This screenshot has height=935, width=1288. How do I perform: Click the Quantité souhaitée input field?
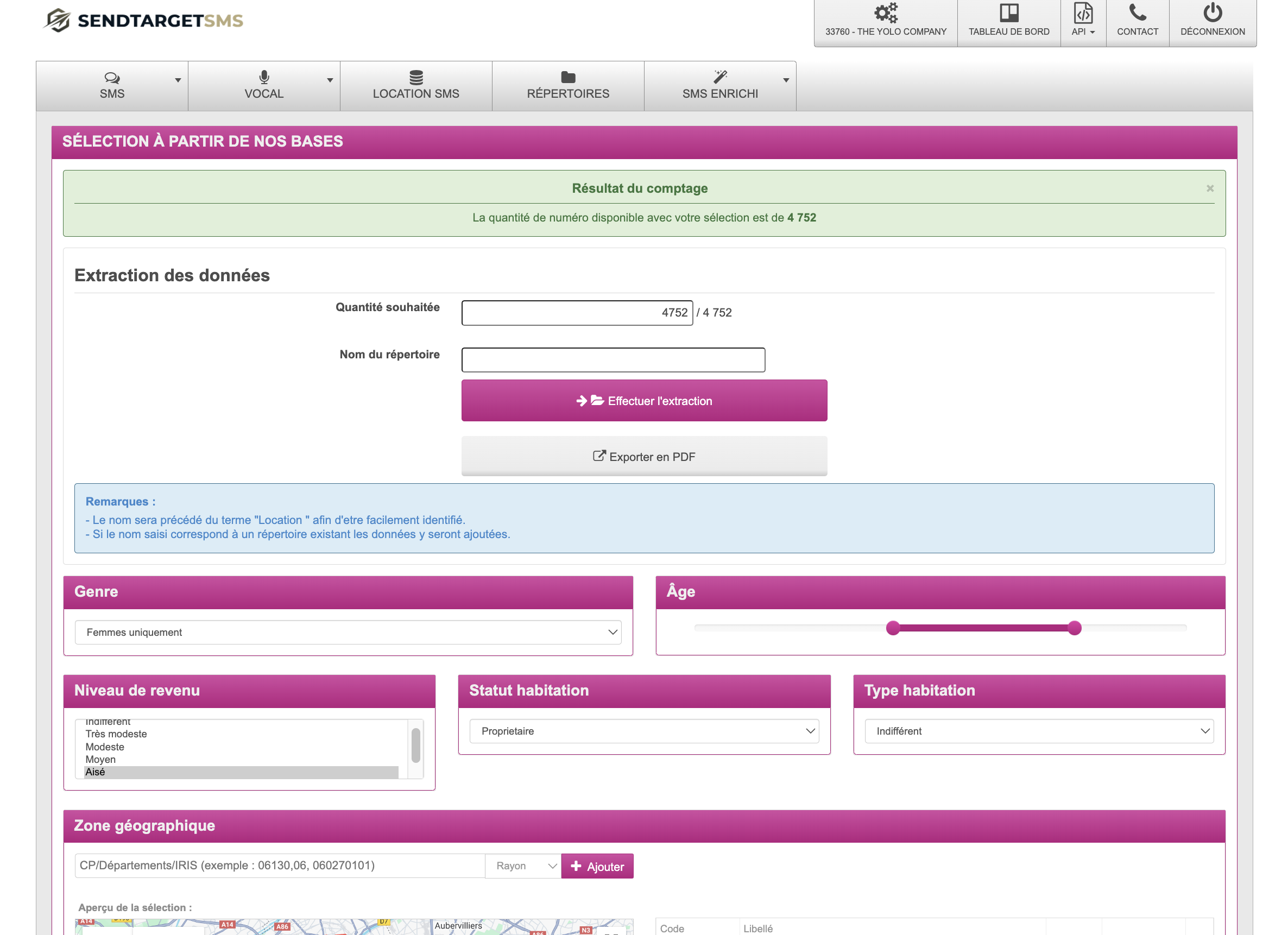click(x=577, y=312)
